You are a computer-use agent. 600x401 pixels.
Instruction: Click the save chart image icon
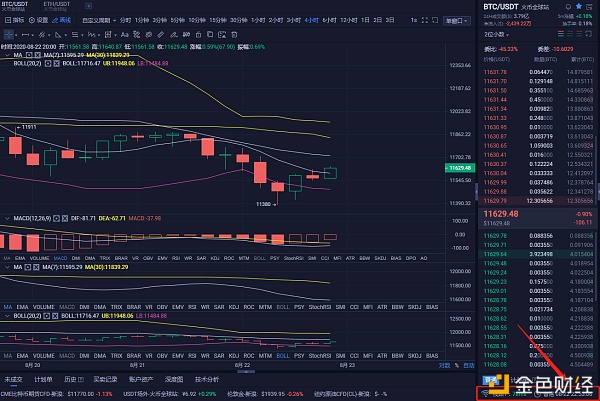(222, 35)
